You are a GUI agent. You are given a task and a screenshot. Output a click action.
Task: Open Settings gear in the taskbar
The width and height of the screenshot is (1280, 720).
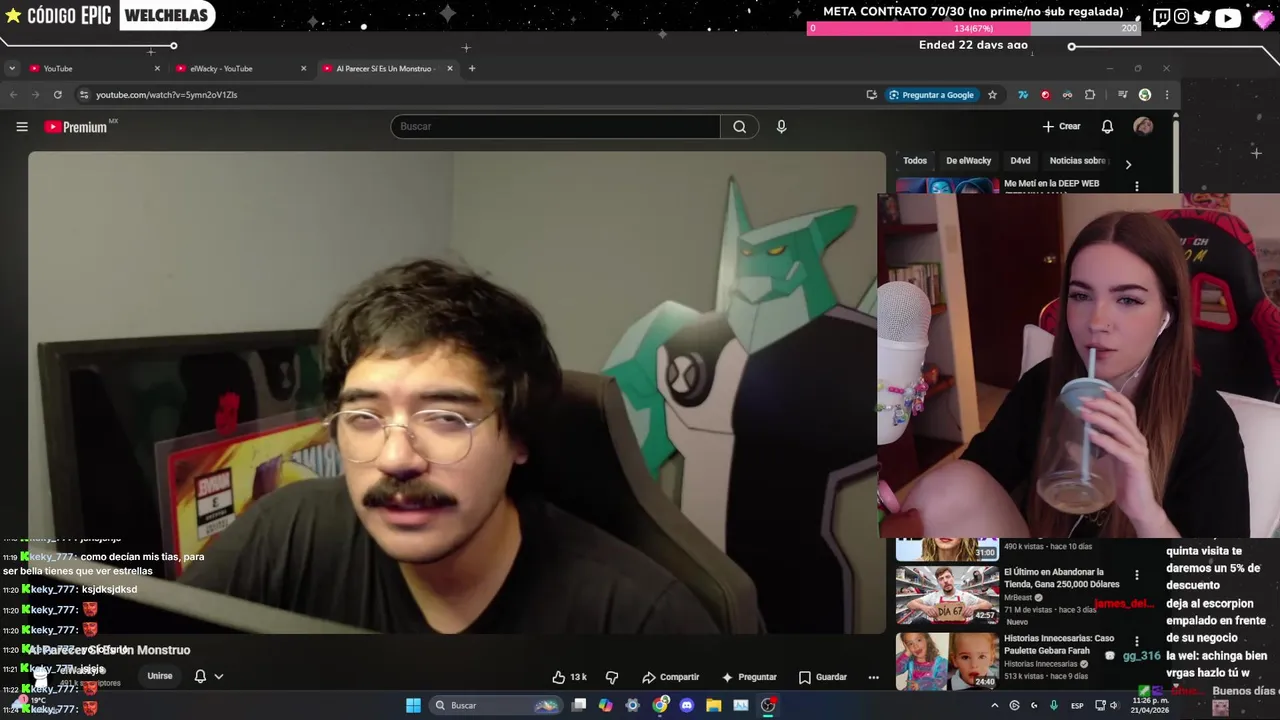click(632, 705)
